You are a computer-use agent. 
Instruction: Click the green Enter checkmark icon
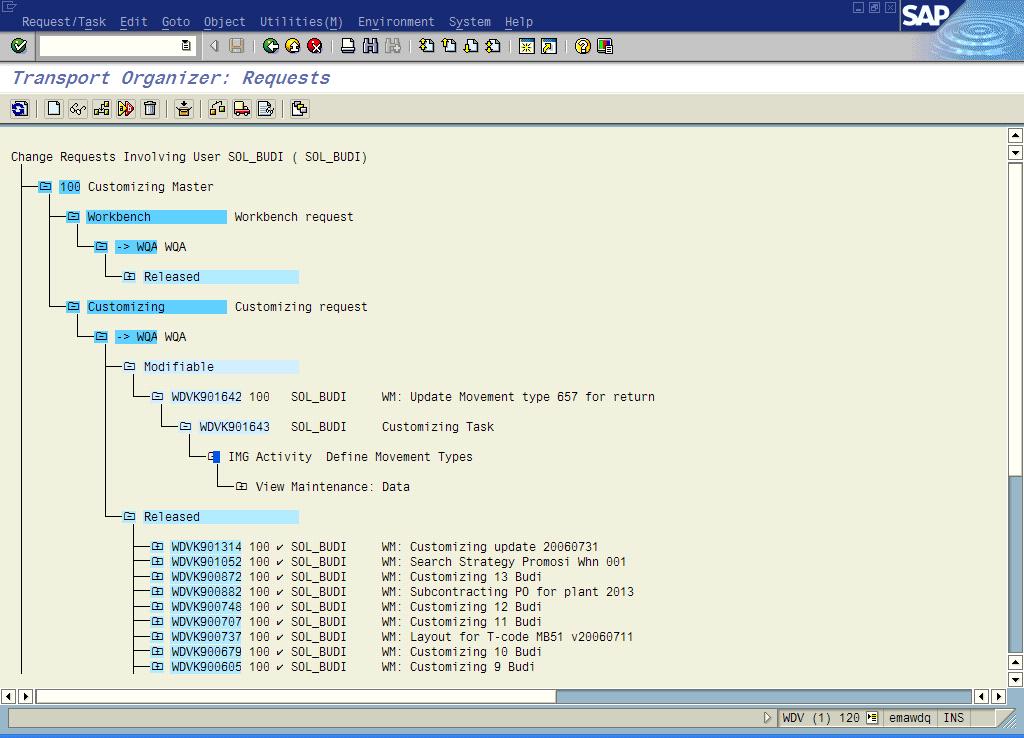[x=18, y=46]
